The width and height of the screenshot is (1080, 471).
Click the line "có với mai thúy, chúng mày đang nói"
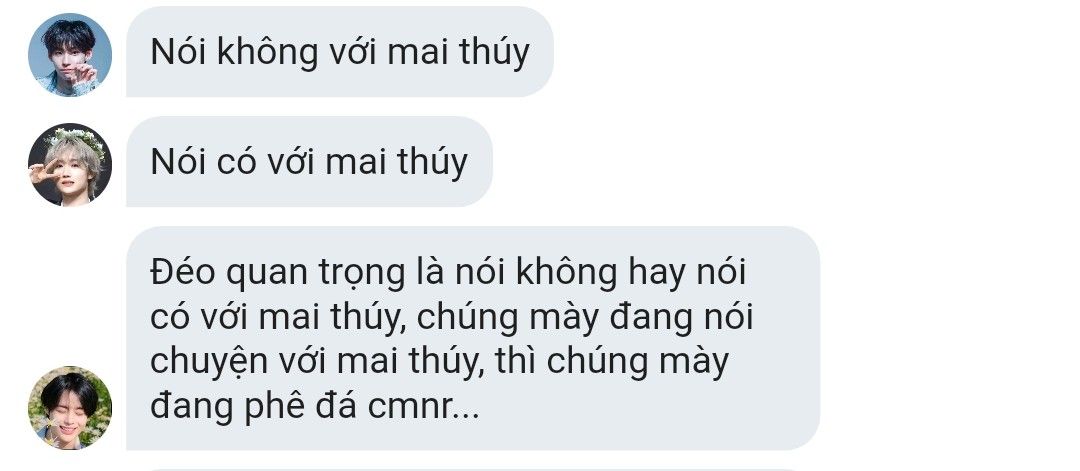click(x=451, y=318)
